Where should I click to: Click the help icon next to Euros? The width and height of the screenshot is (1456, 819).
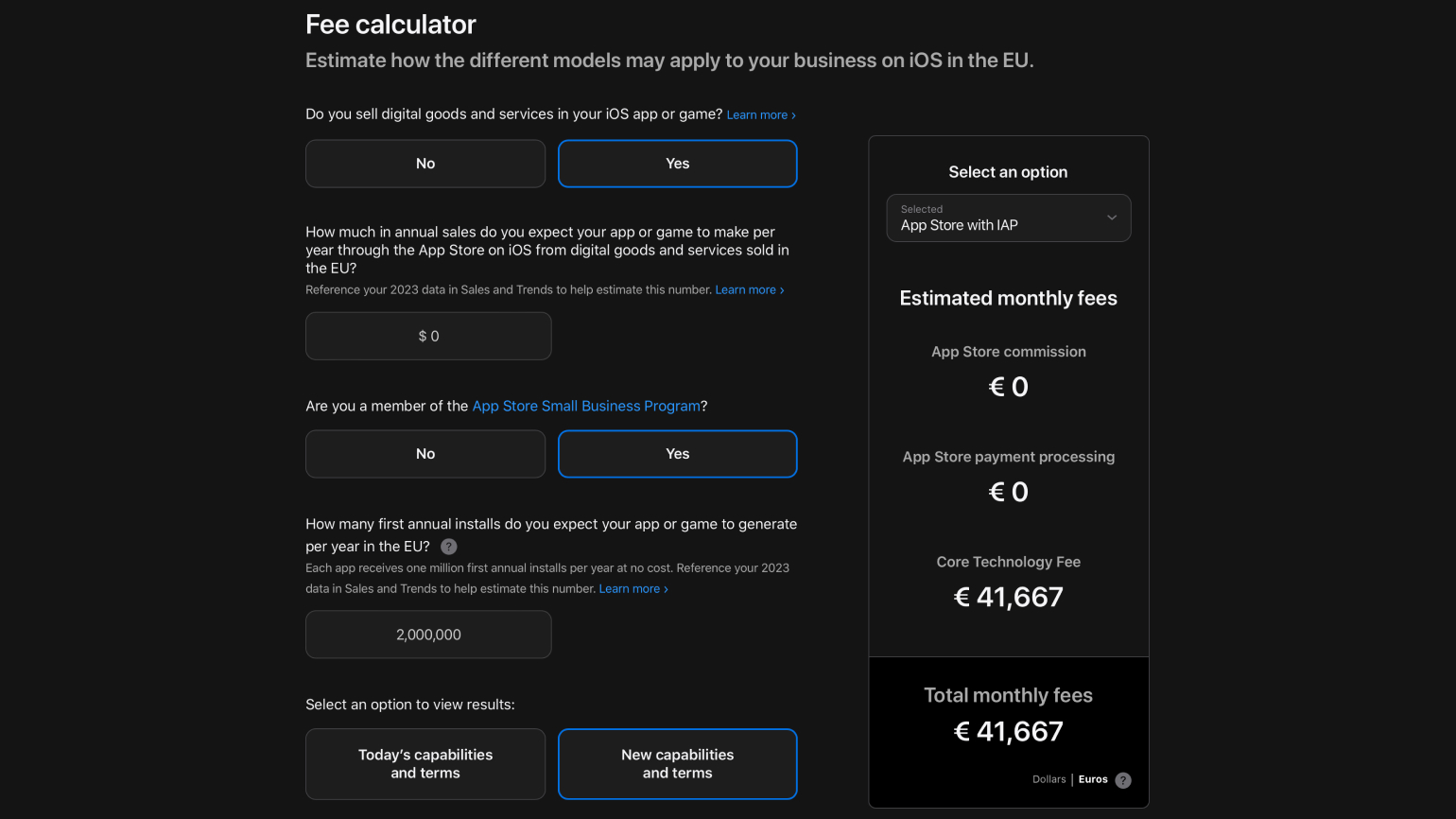tap(1123, 780)
